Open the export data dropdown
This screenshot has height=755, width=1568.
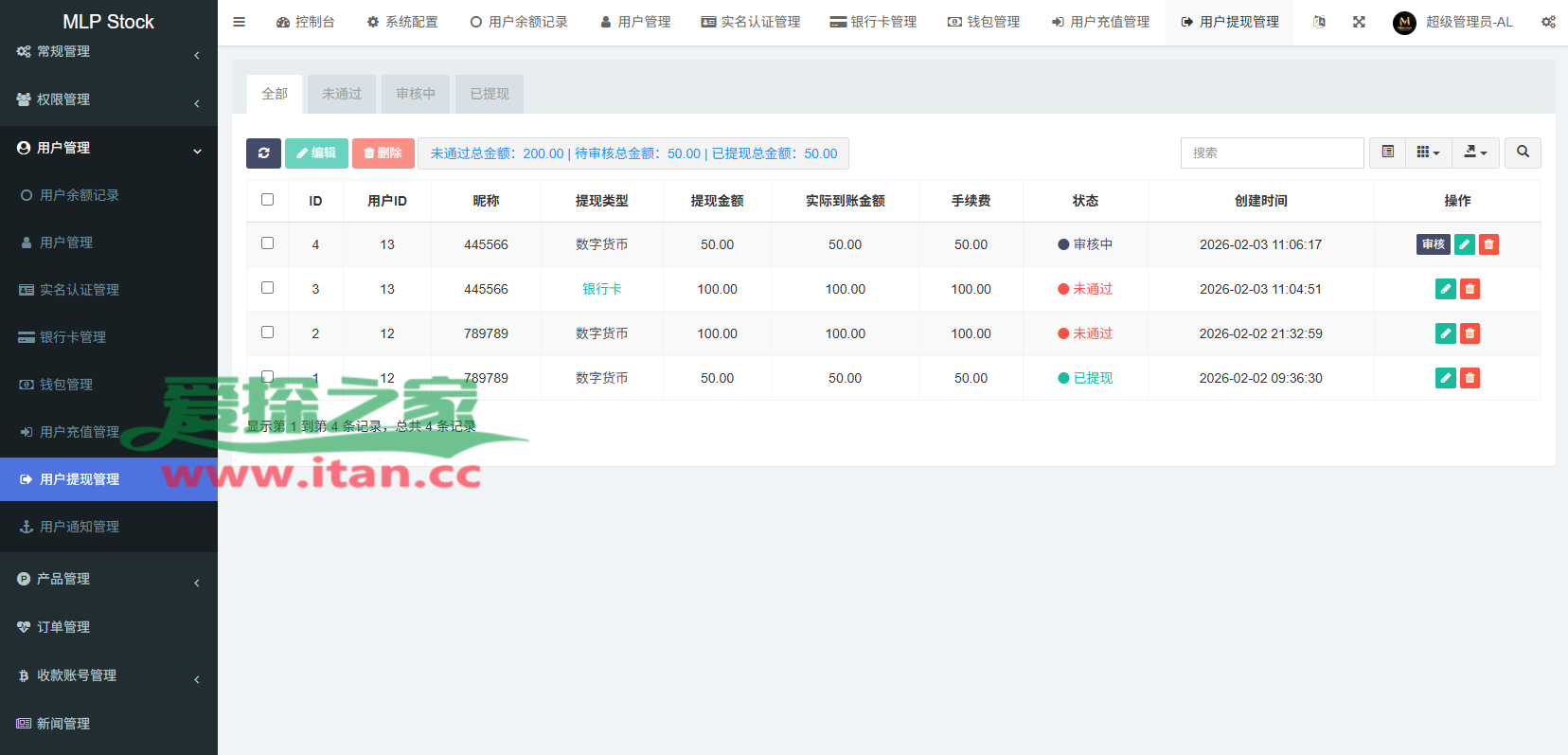[x=1475, y=153]
